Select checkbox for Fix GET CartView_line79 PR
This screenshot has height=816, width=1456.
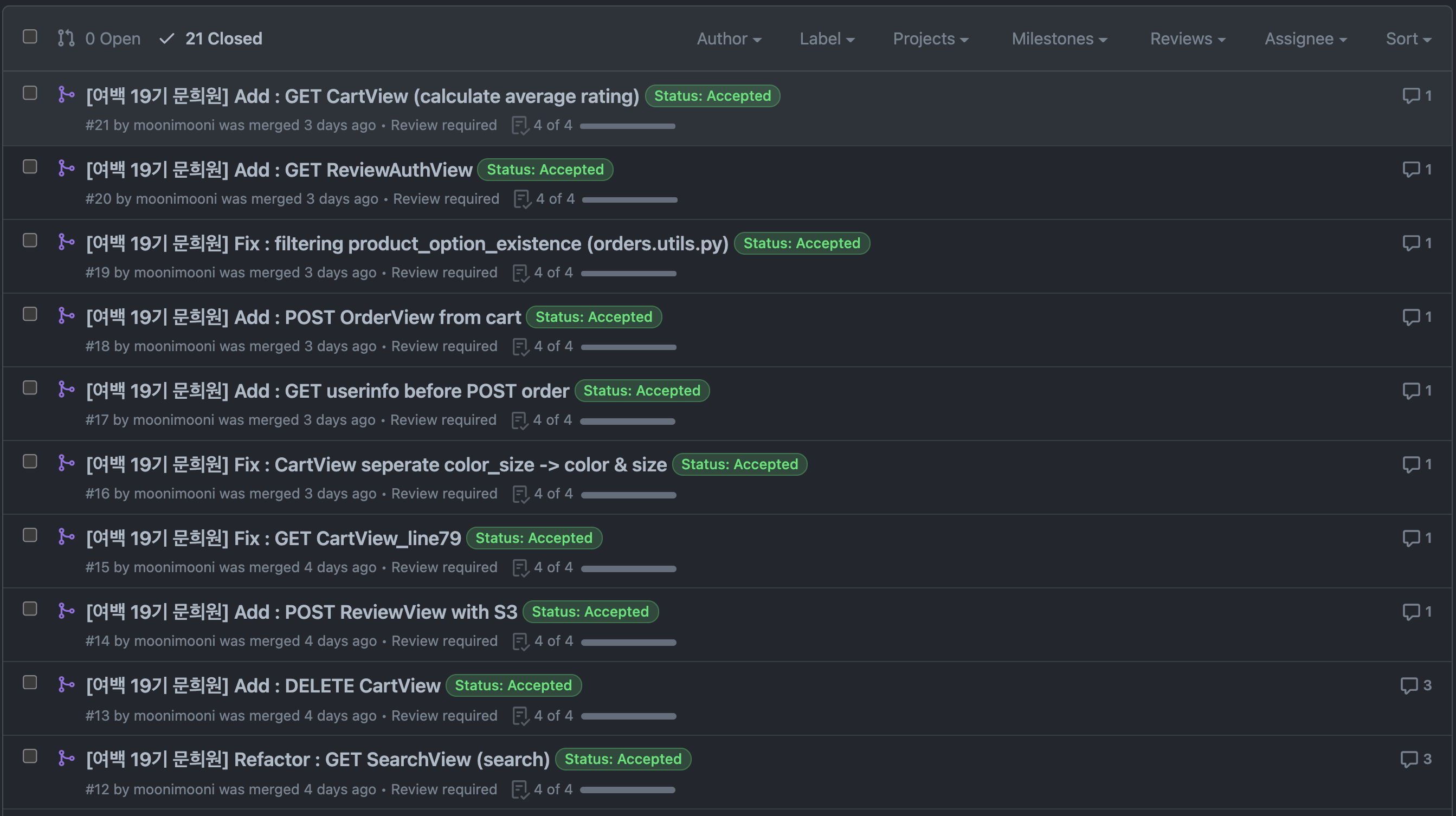[30, 535]
